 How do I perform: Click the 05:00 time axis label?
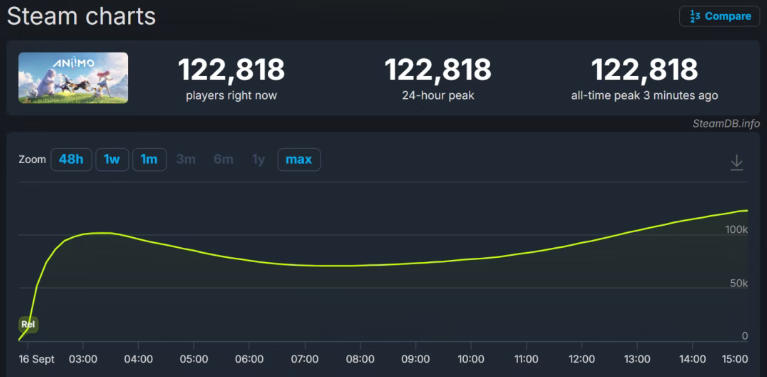point(194,359)
